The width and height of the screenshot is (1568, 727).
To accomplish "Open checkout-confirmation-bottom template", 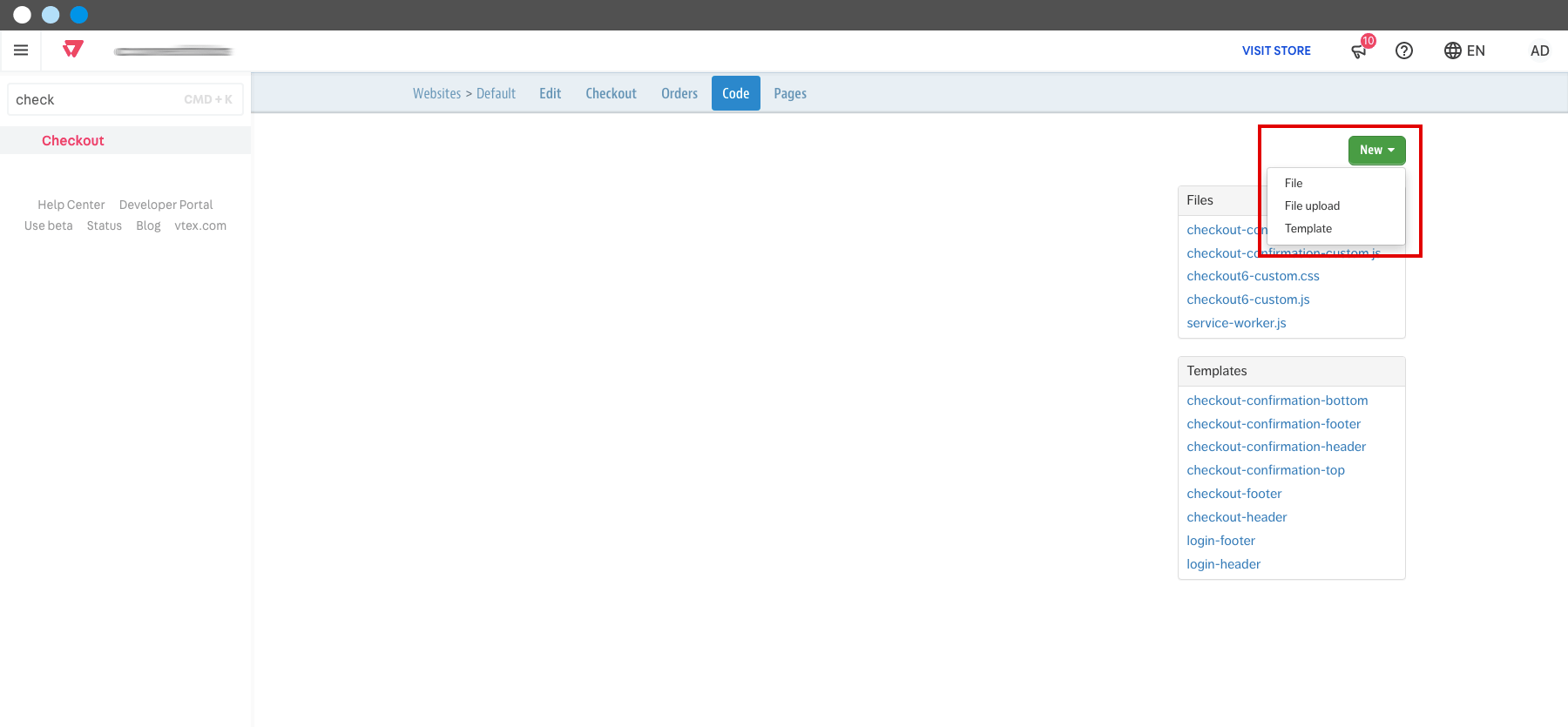I will [x=1277, y=401].
